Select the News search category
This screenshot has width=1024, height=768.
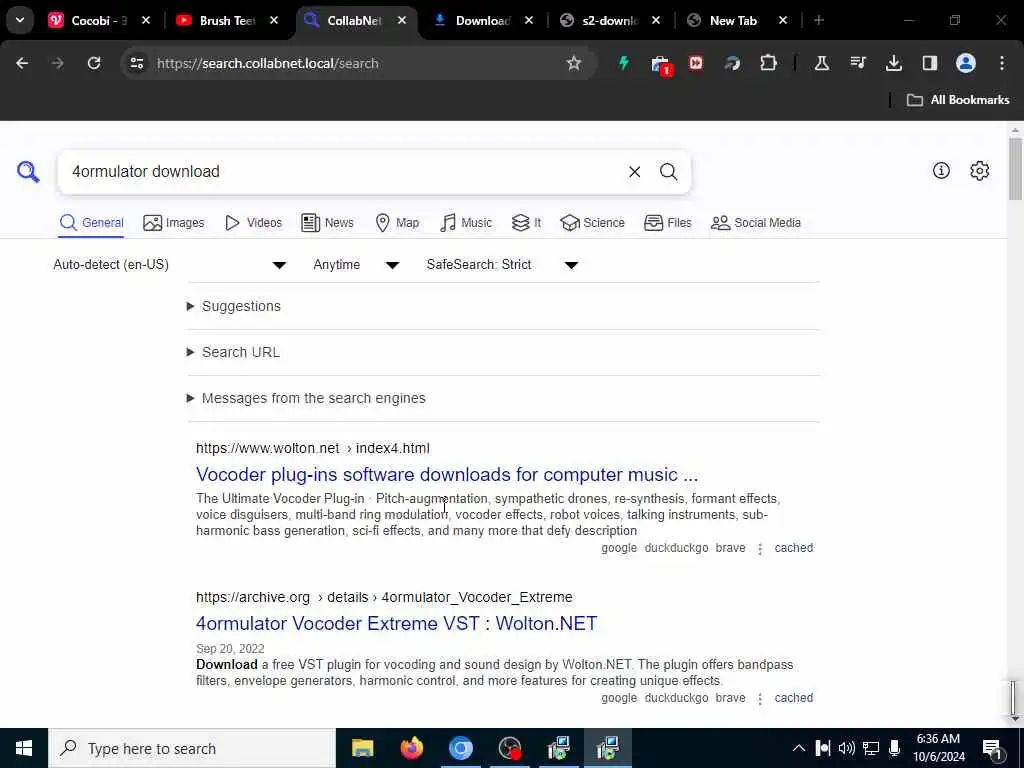pos(327,223)
